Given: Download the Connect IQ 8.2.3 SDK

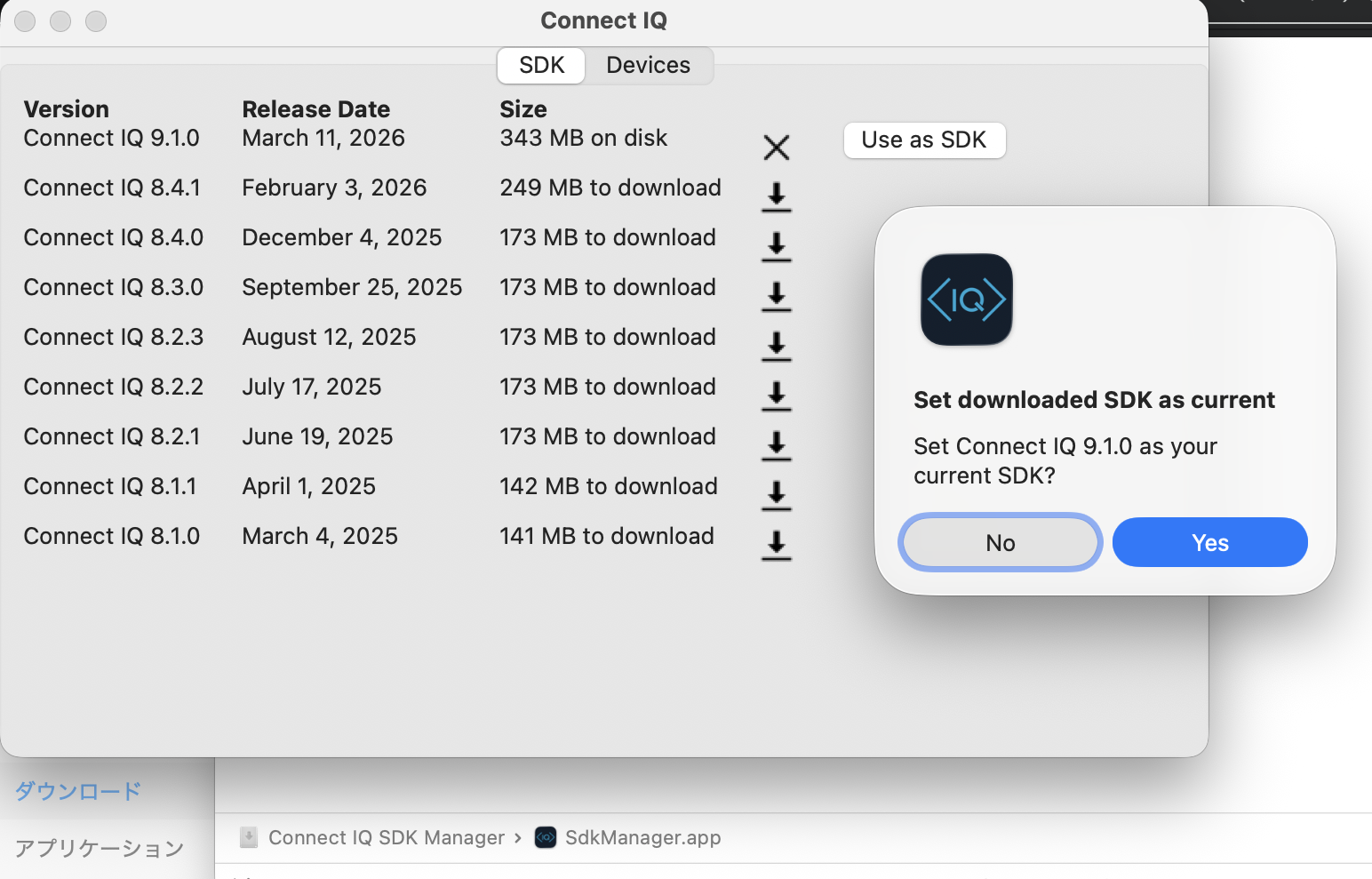Looking at the screenshot, I should click(x=777, y=347).
